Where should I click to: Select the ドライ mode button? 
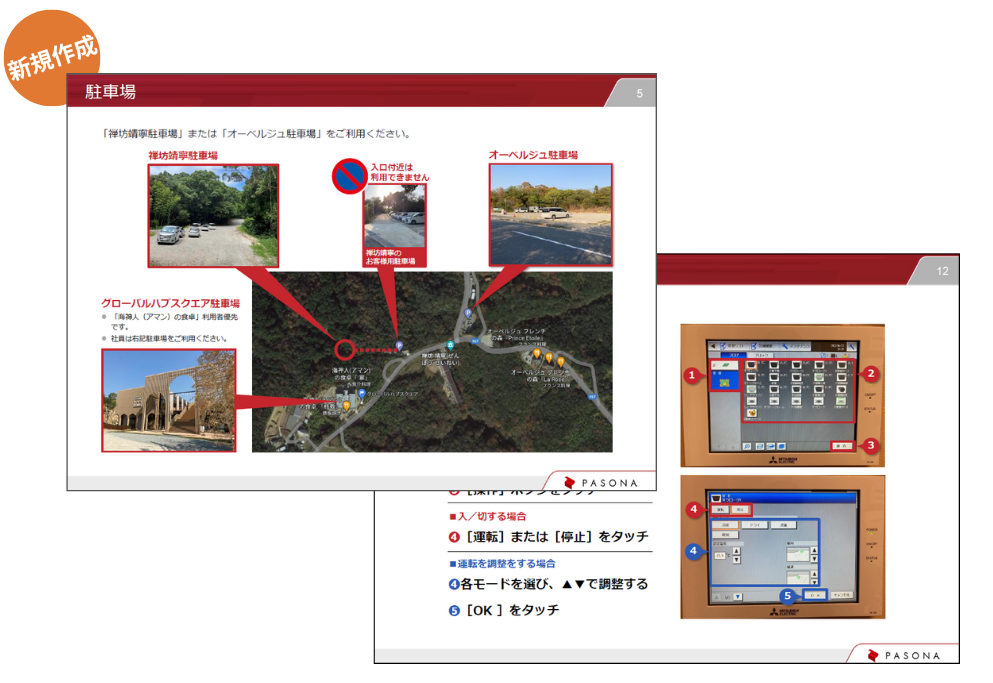click(x=752, y=524)
